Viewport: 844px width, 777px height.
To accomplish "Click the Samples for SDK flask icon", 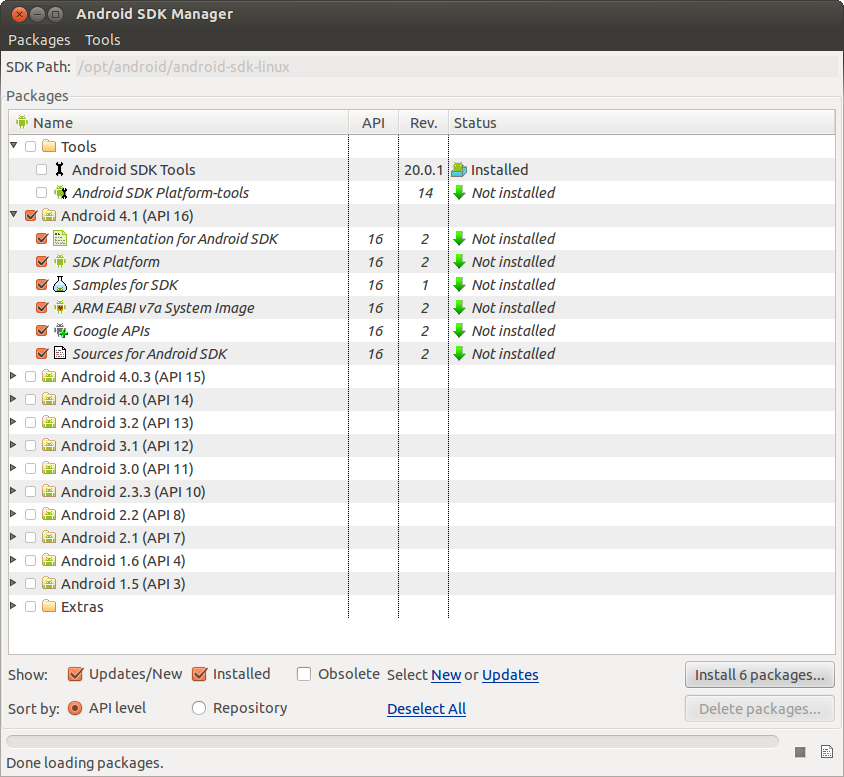I will click(60, 285).
